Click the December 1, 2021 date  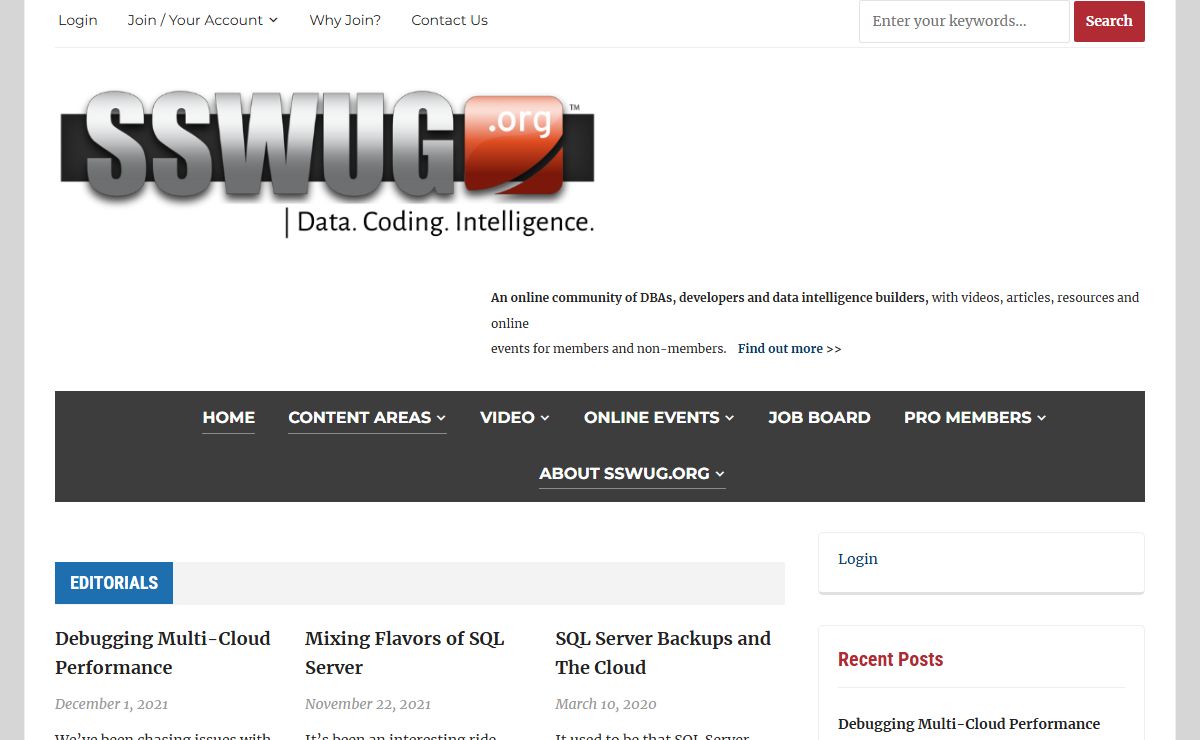point(112,704)
